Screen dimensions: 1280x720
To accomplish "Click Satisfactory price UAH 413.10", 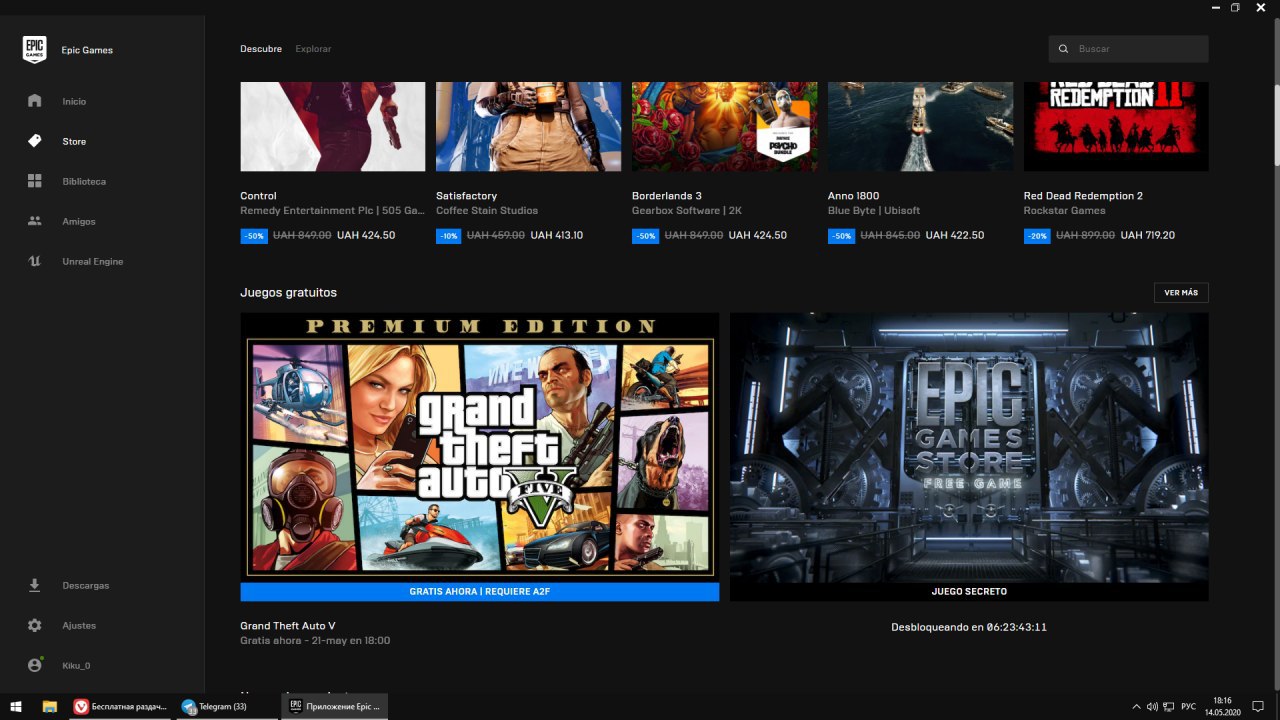I will pos(557,236).
